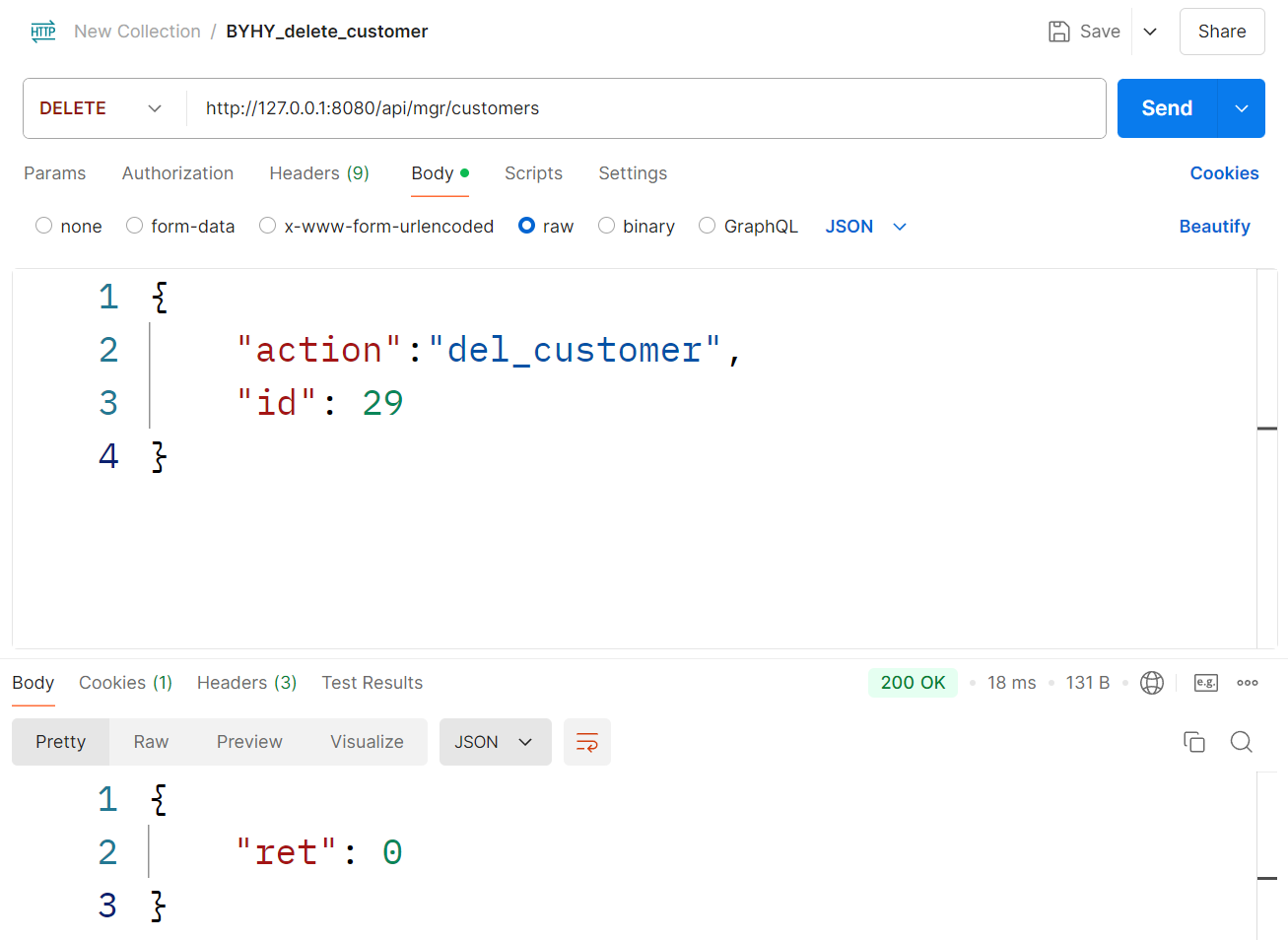This screenshot has height=940, width=1288.
Task: Click the id value 29 in request body
Action: (x=382, y=403)
